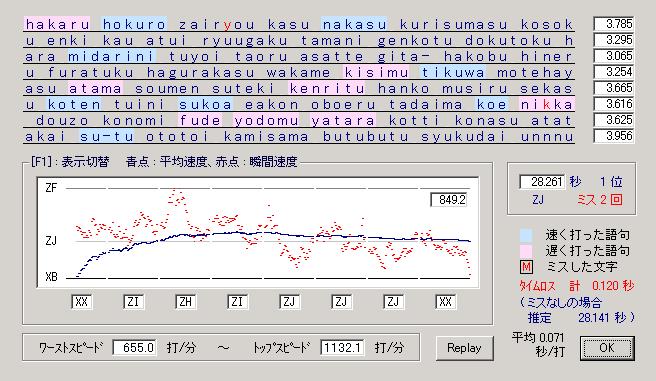Click the third row time field 3.065
Viewport: 656px width, 381px height.
pyautogui.click(x=614, y=56)
